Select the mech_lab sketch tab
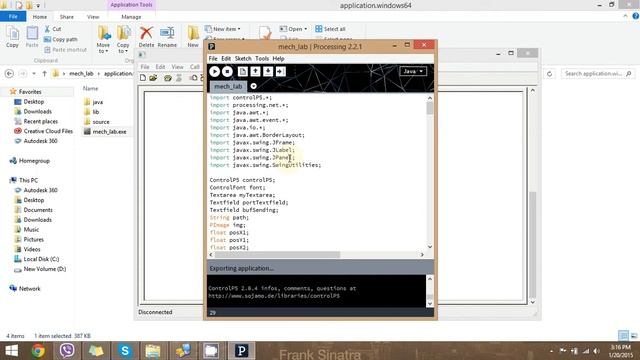Screen dimensions: 640x360 (x=228, y=87)
